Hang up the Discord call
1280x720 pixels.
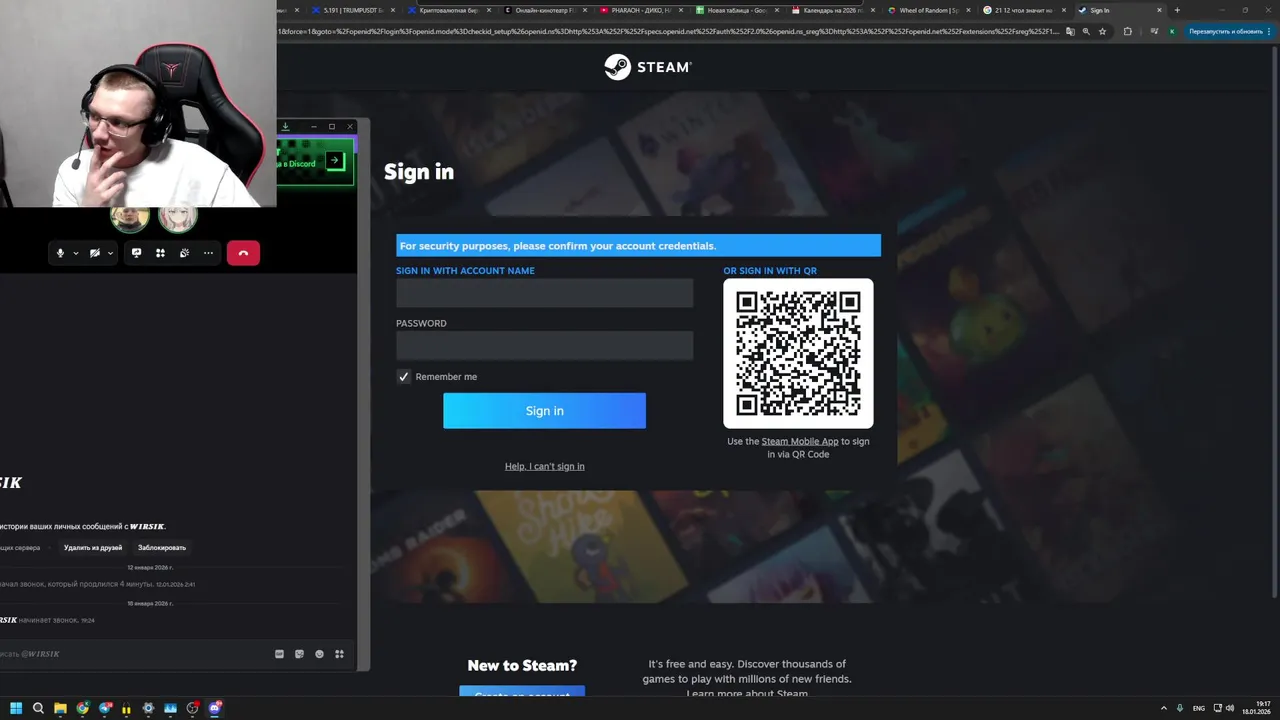point(243,253)
